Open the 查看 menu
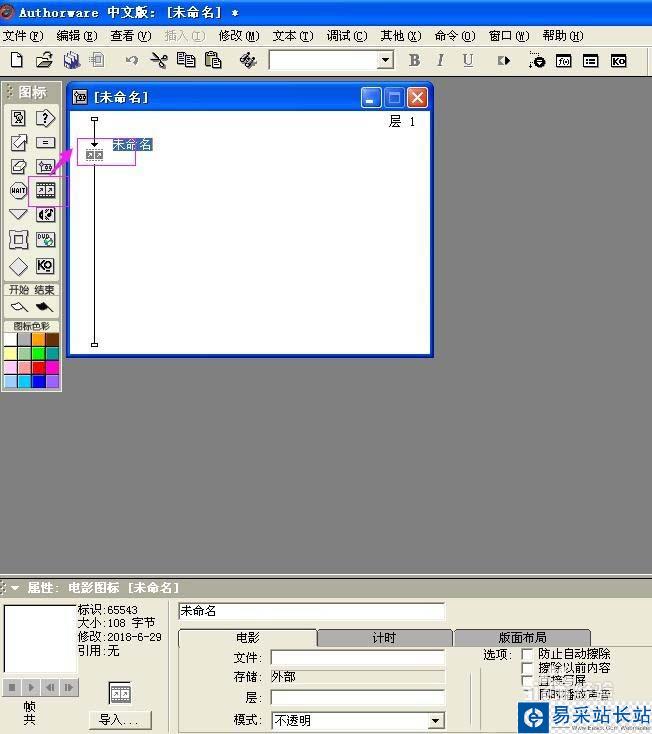 (x=131, y=36)
